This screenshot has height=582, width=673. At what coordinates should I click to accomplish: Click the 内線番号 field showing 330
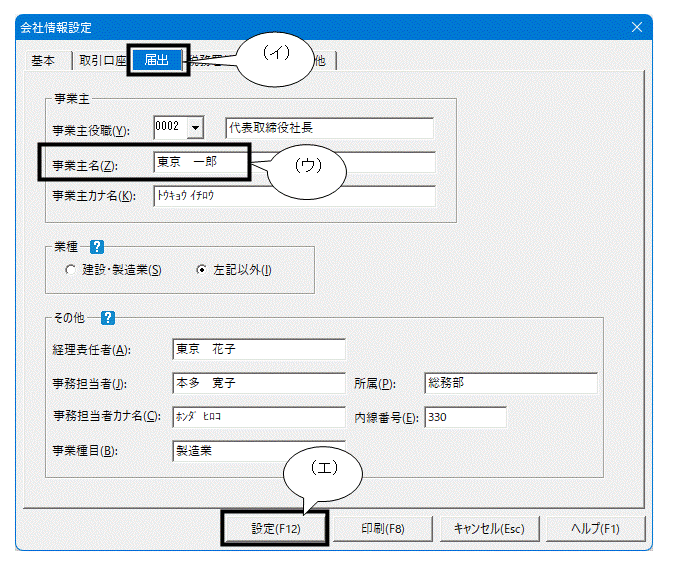coord(466,417)
